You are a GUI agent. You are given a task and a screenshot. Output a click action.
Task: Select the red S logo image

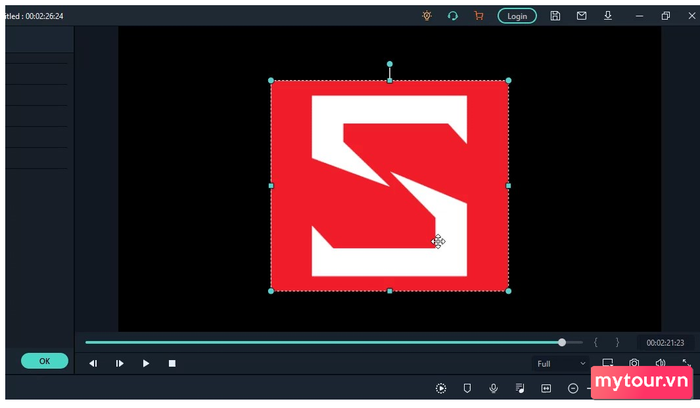[x=390, y=186]
